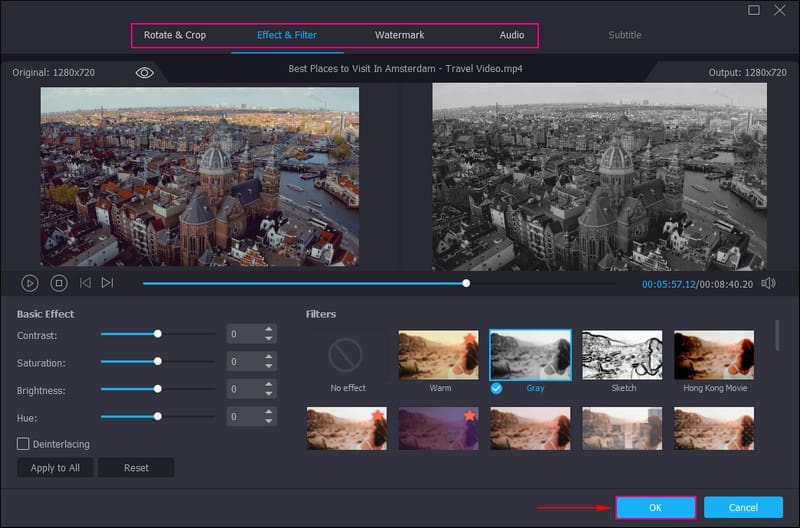Mute the volume speaker icon

[768, 283]
